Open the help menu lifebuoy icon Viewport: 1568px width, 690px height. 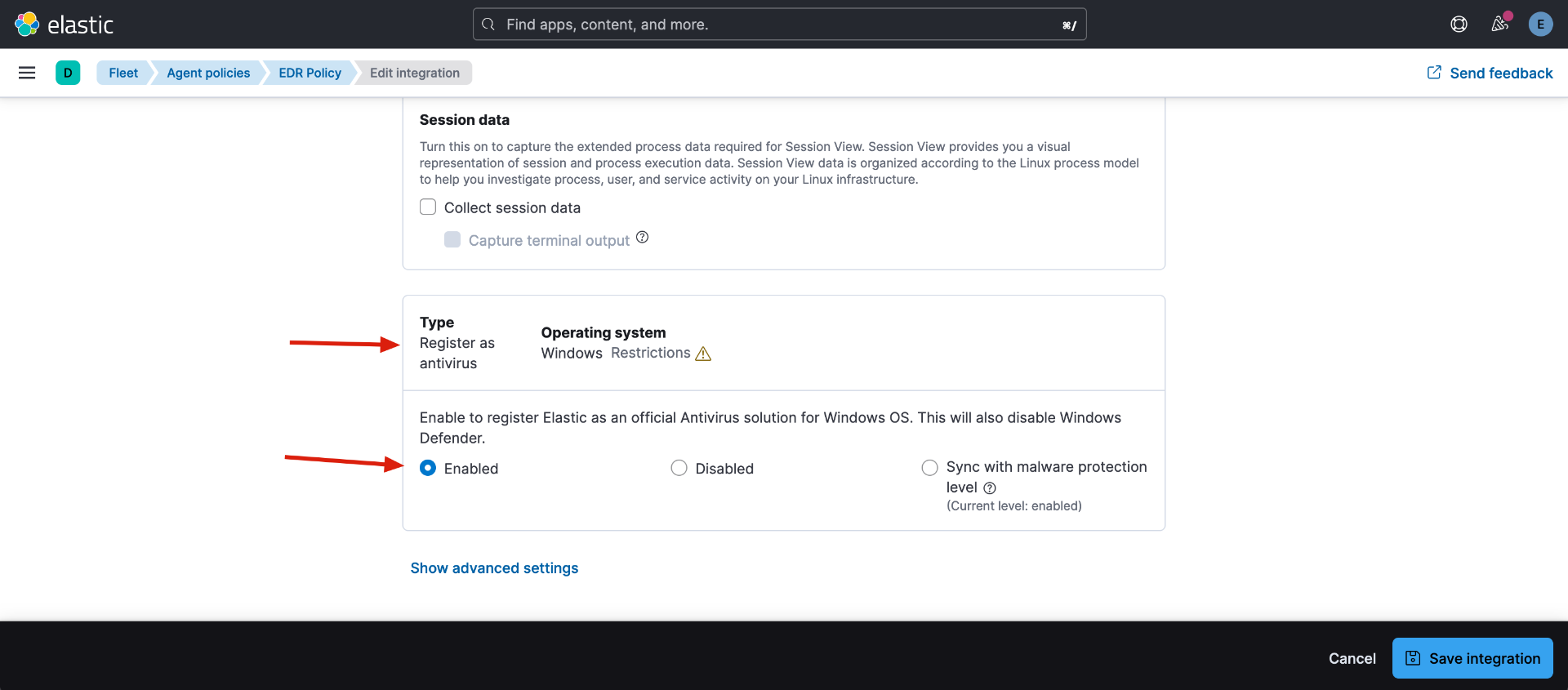tap(1459, 24)
